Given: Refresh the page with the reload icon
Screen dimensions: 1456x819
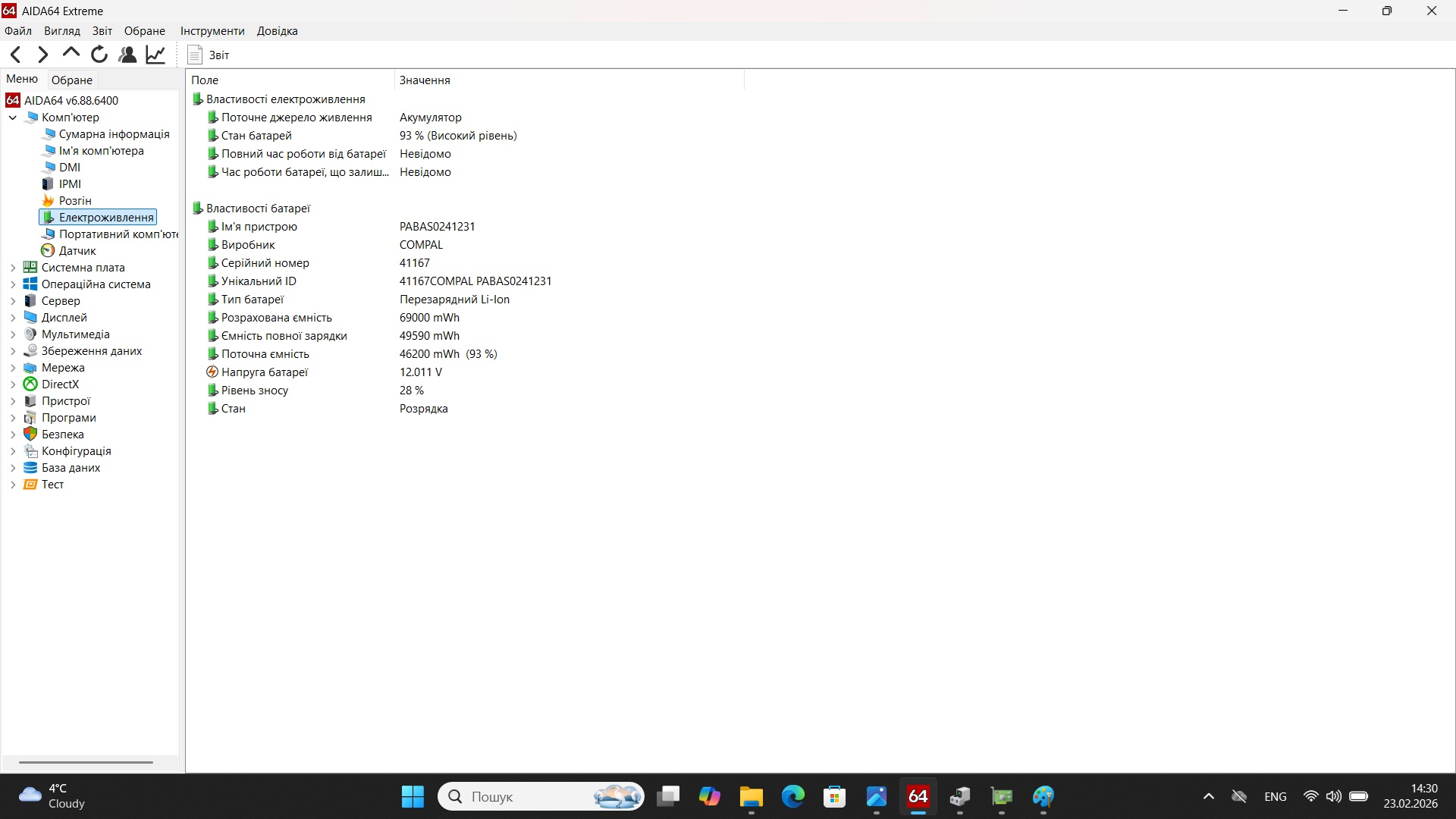Looking at the screenshot, I should point(99,54).
